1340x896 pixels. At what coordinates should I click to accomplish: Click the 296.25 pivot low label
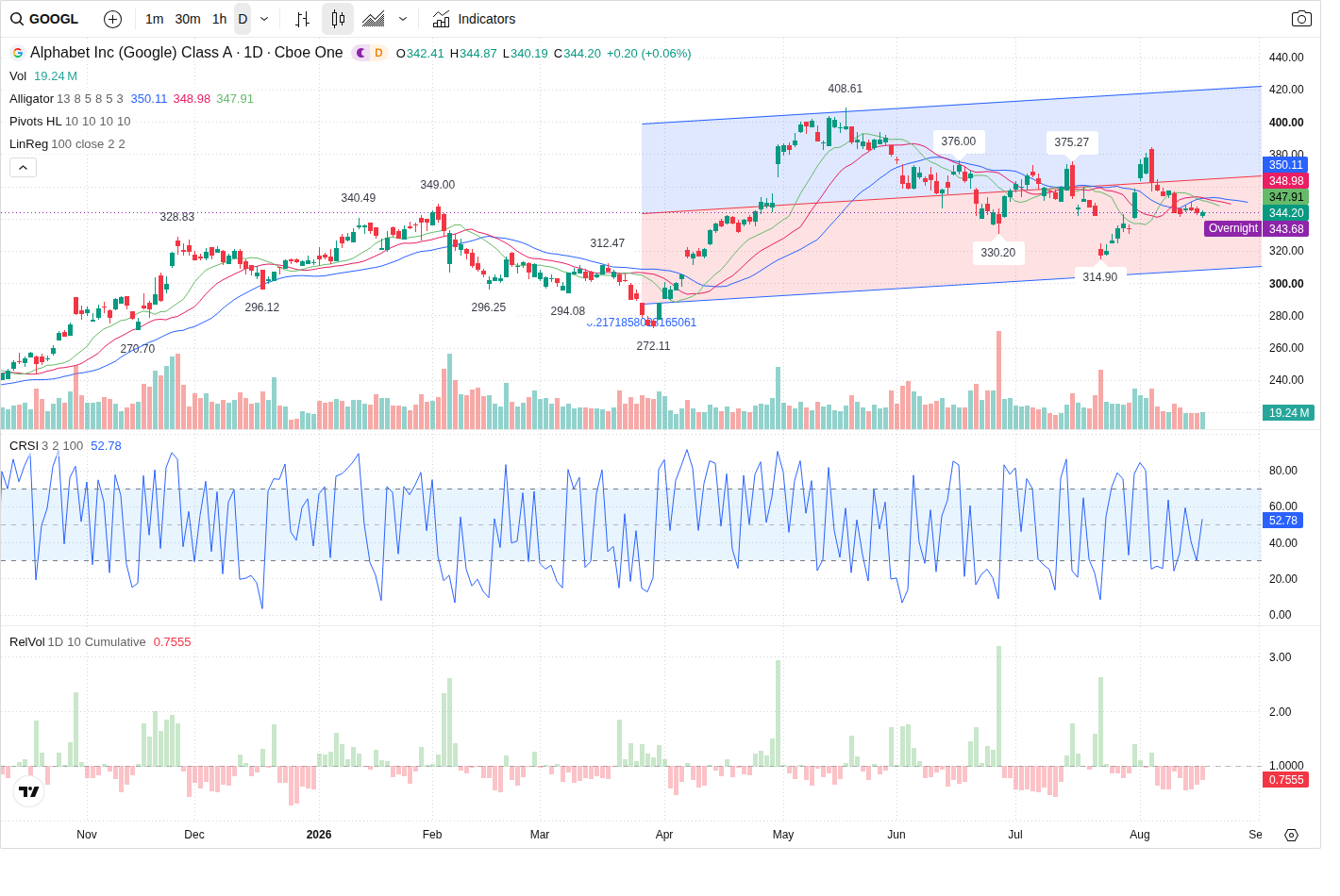[489, 307]
